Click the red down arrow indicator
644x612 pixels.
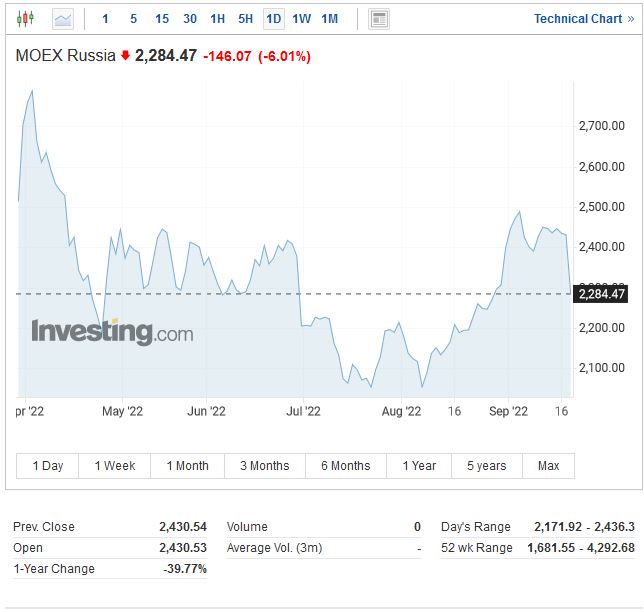point(125,56)
